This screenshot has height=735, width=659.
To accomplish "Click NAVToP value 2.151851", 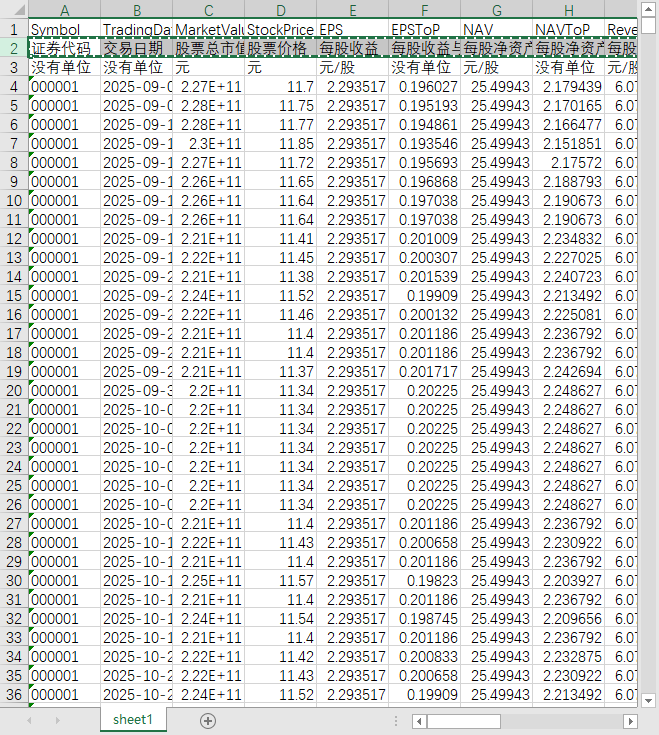I will [x=569, y=143].
